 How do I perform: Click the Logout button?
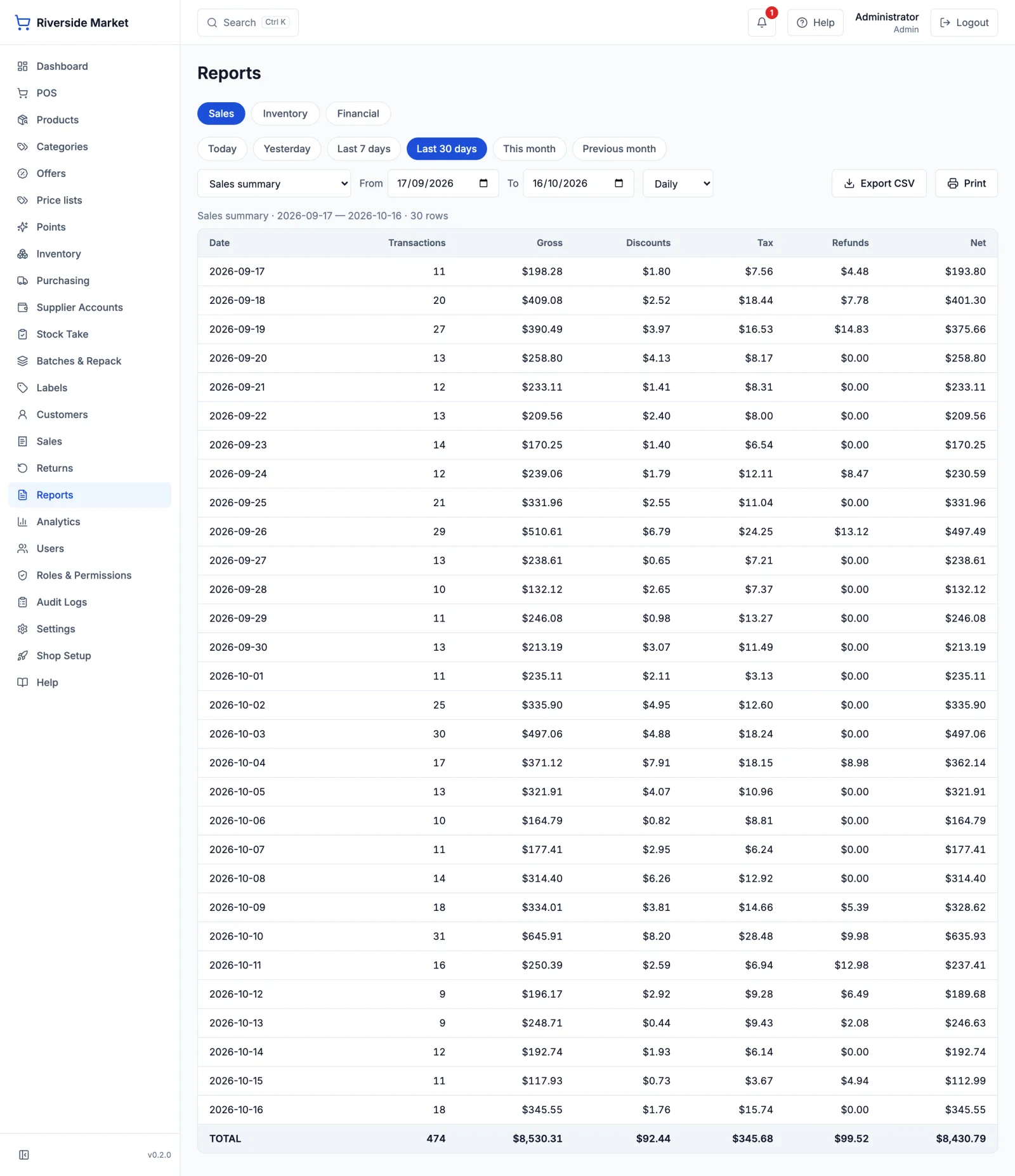pyautogui.click(x=964, y=23)
